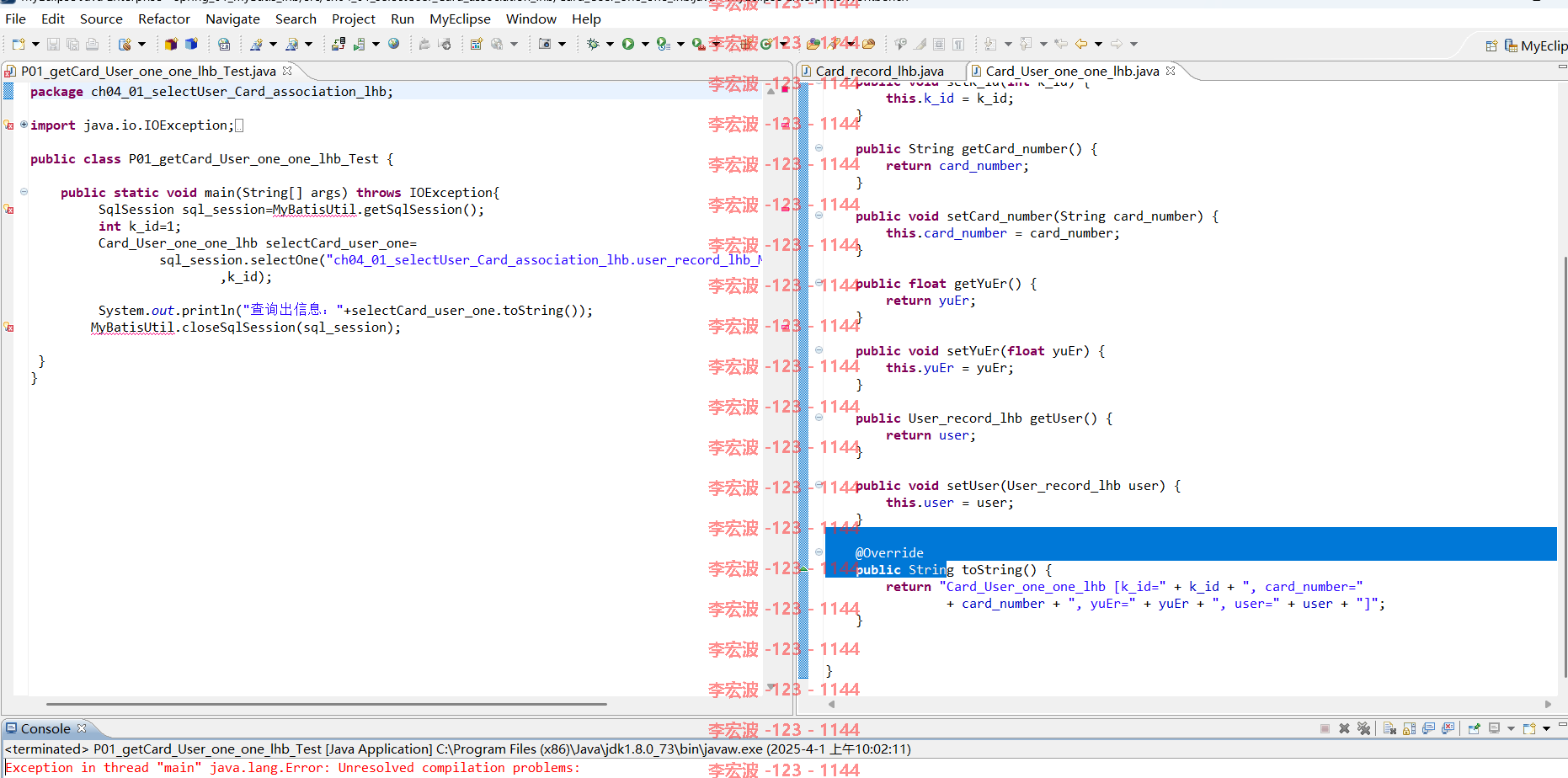Click the 2.0 web browser globe icon
This screenshot has height=778, width=1568.
224,44
